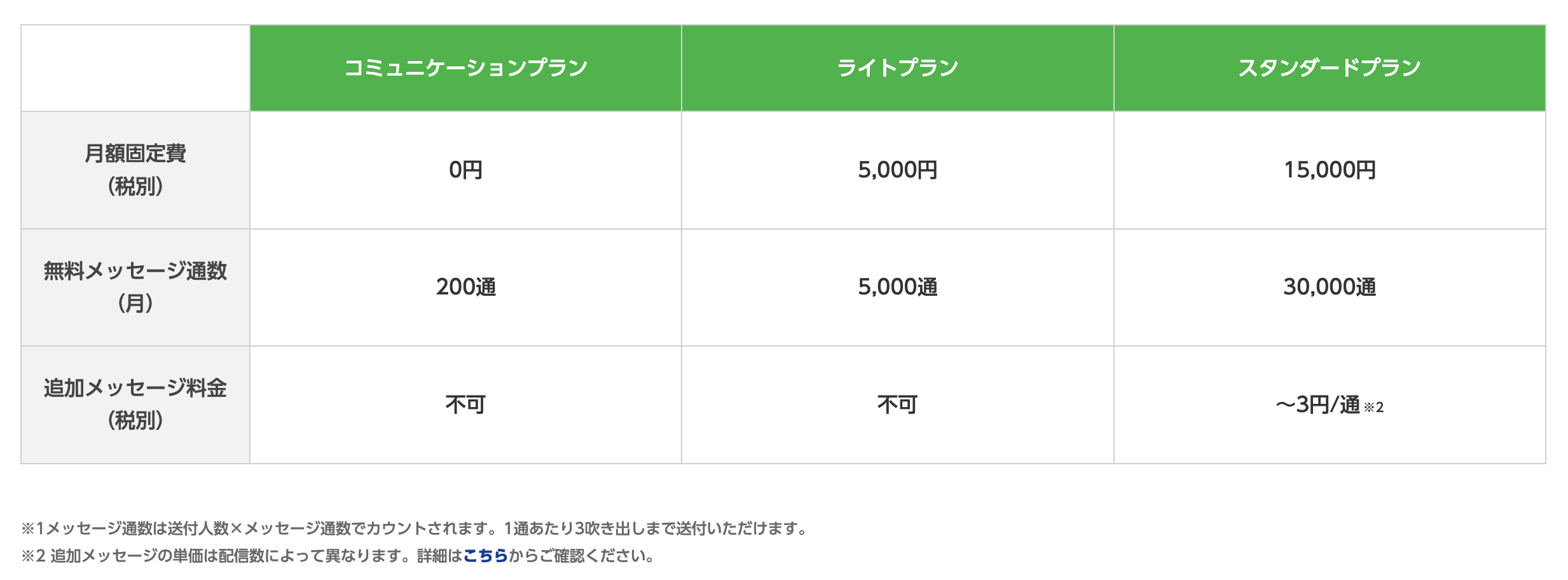
Task: Click the 5,000通 free messages cell
Action: 897,287
